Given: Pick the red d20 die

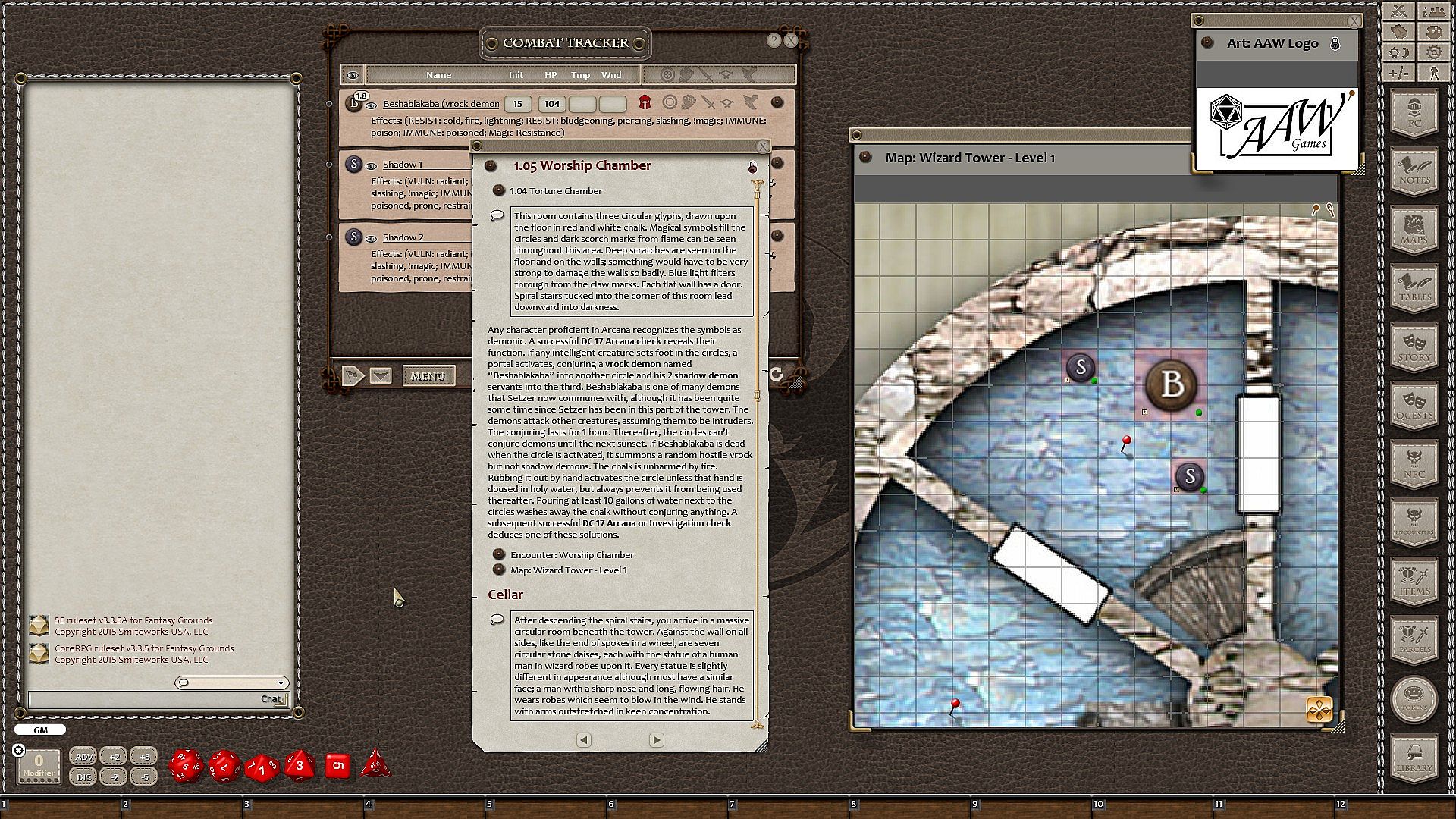Looking at the screenshot, I should (x=186, y=766).
